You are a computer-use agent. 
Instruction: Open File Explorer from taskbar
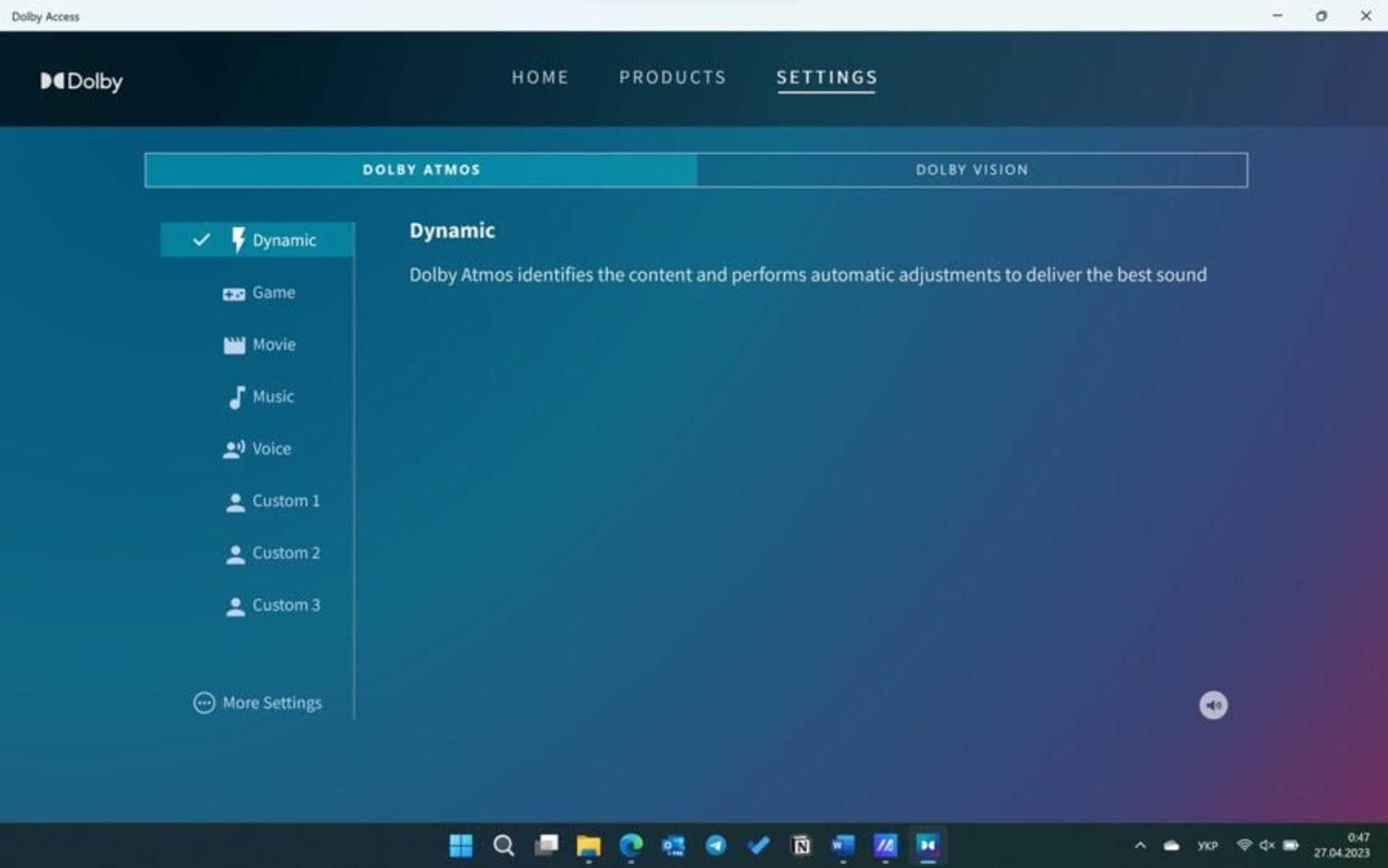(x=588, y=845)
